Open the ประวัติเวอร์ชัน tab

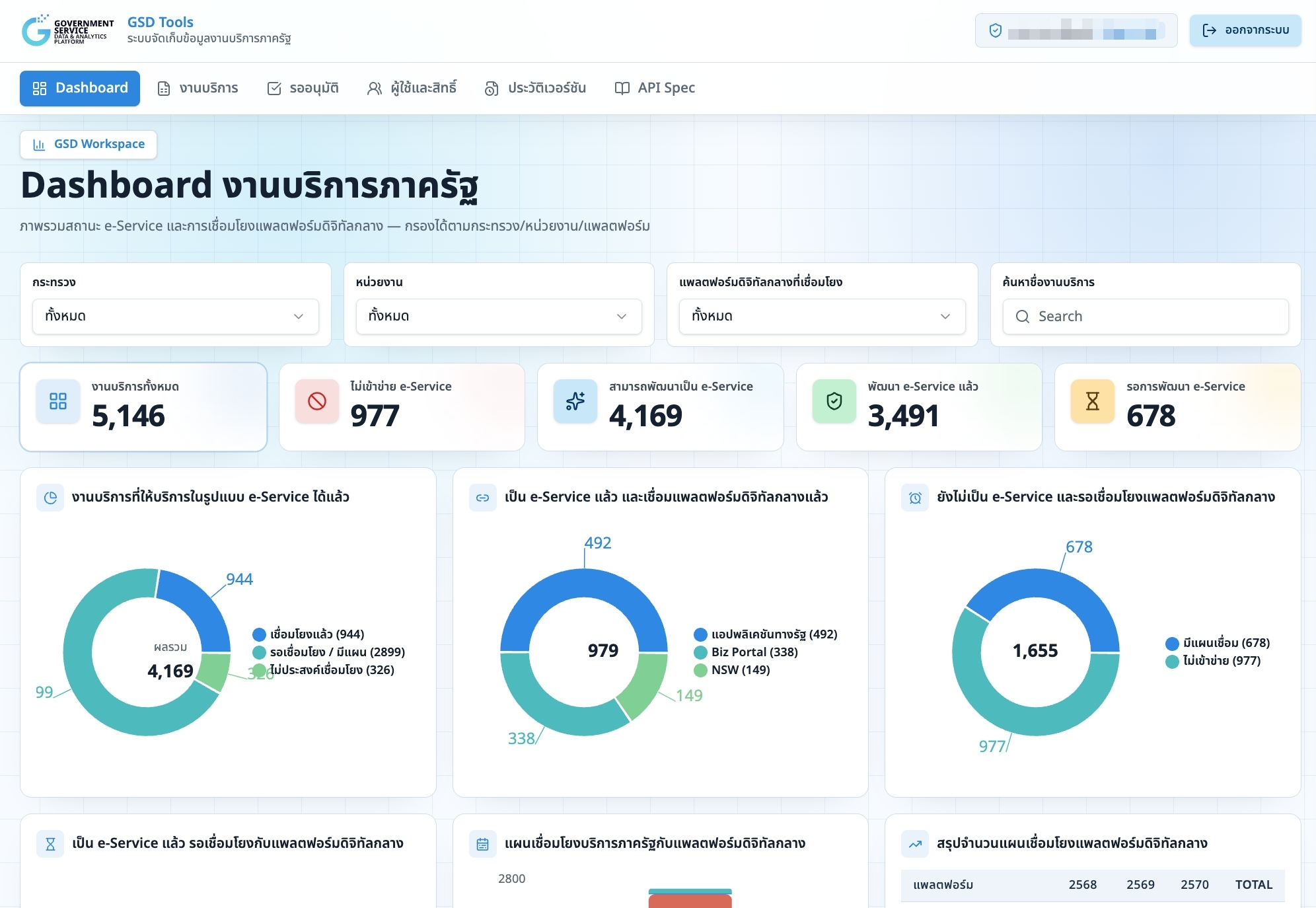[x=535, y=89]
